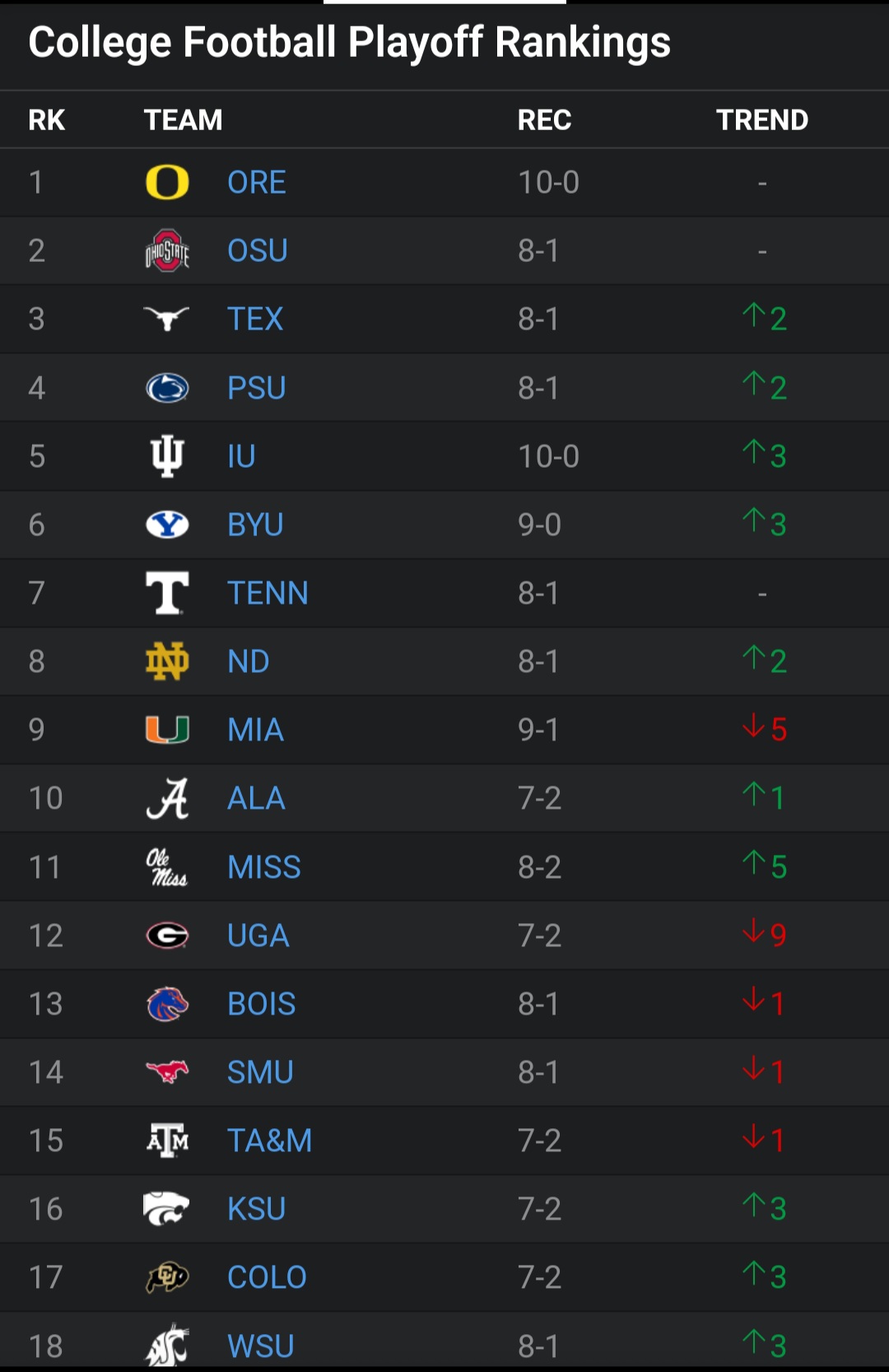Open the Boise State Broncos logo
This screenshot has height=1372, width=889.
point(167,1004)
